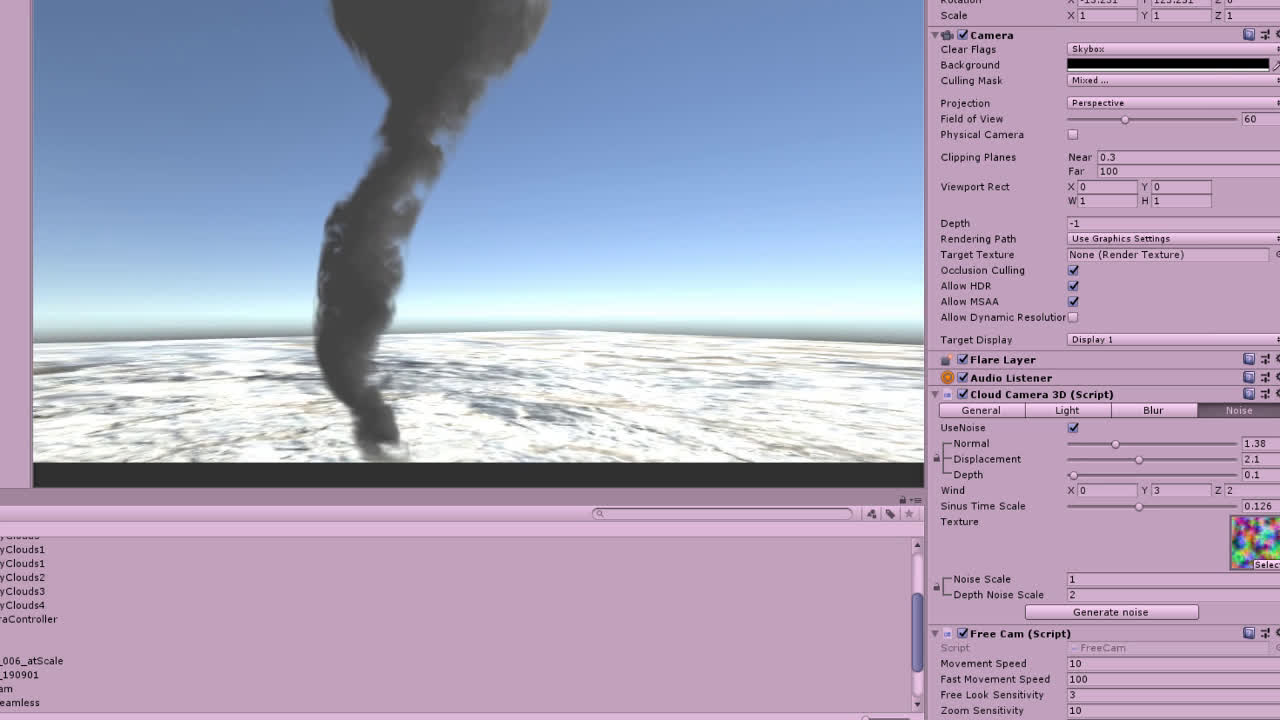The height and width of the screenshot is (720, 1280).
Task: Click the favorites star icon in Project panel
Action: pos(909,514)
